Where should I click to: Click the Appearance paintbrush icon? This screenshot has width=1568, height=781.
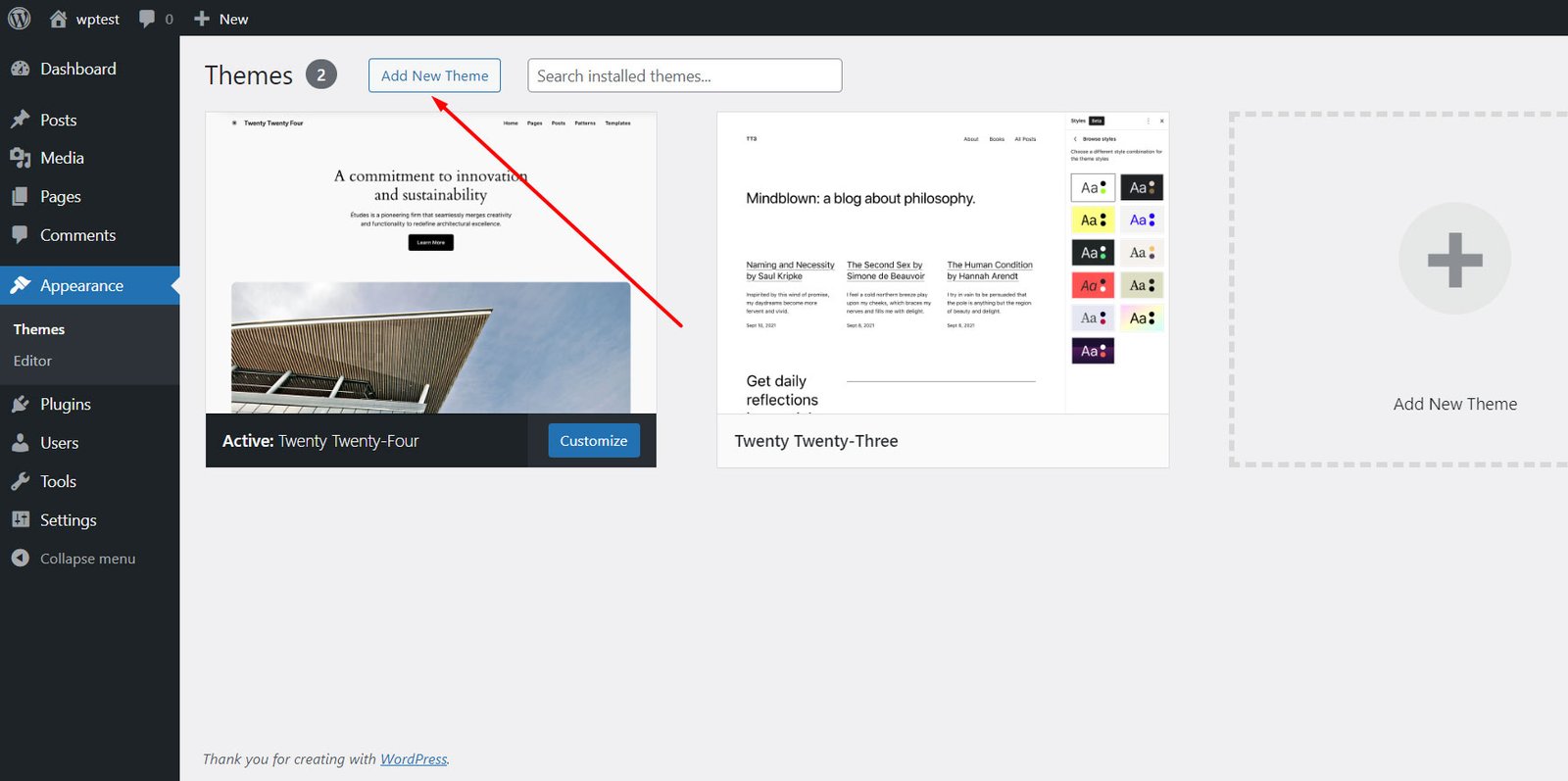click(x=21, y=285)
